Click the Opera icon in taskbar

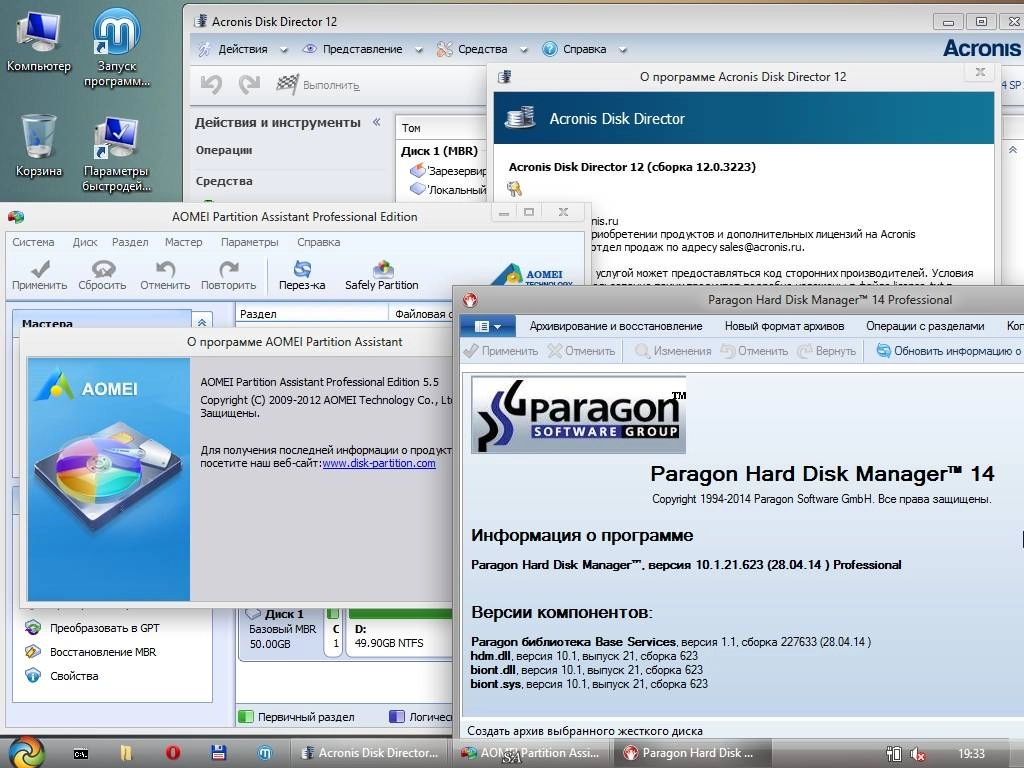172,753
